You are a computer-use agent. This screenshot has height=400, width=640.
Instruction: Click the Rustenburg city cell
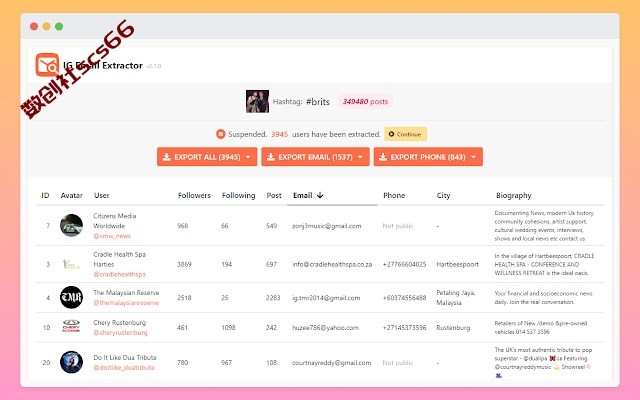point(453,327)
